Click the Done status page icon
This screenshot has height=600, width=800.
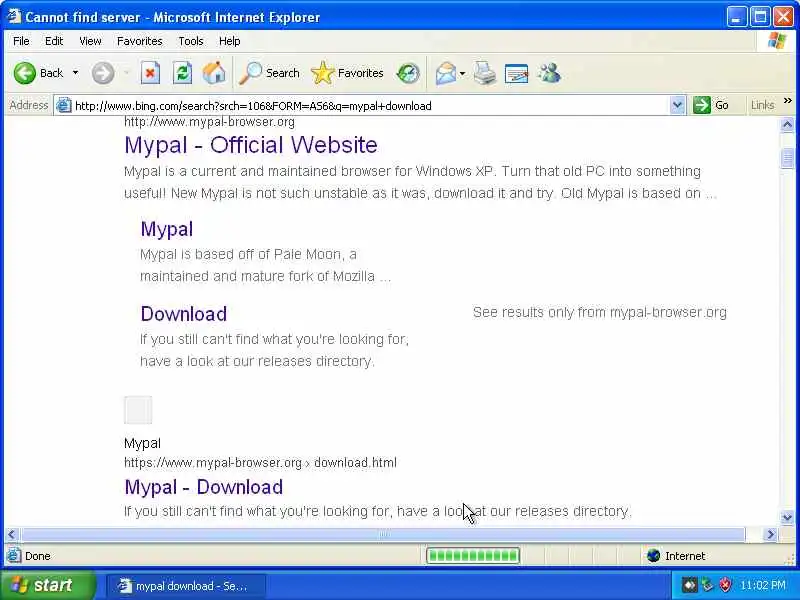[x=14, y=556]
